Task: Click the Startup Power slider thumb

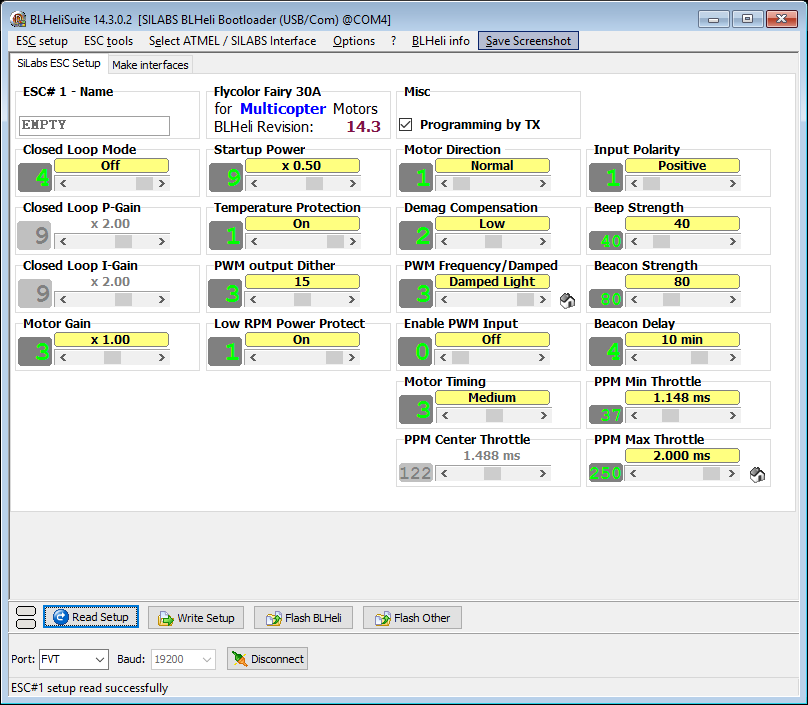Action: click(x=314, y=183)
